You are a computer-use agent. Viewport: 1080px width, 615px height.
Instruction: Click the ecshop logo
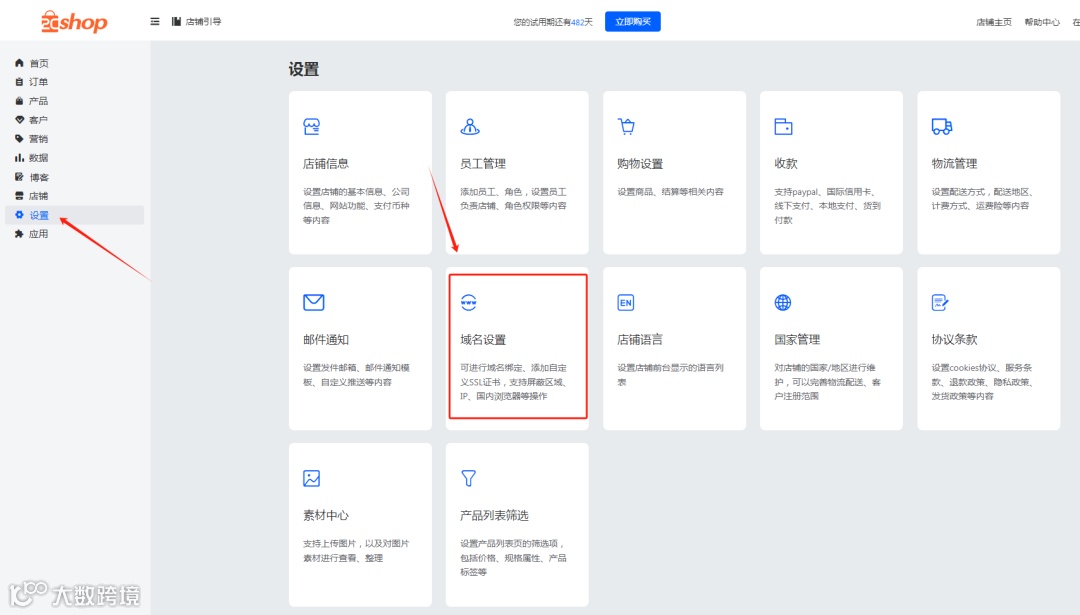pyautogui.click(x=70, y=21)
